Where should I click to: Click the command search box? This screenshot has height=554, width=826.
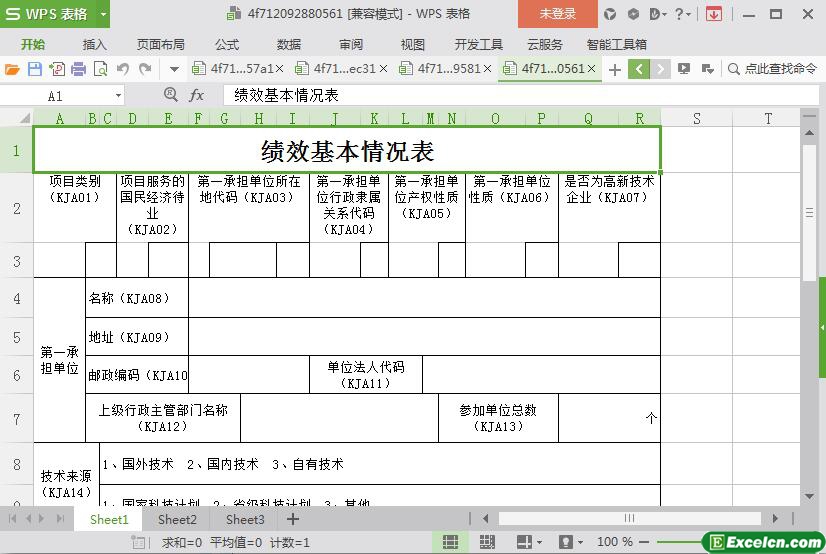point(772,68)
